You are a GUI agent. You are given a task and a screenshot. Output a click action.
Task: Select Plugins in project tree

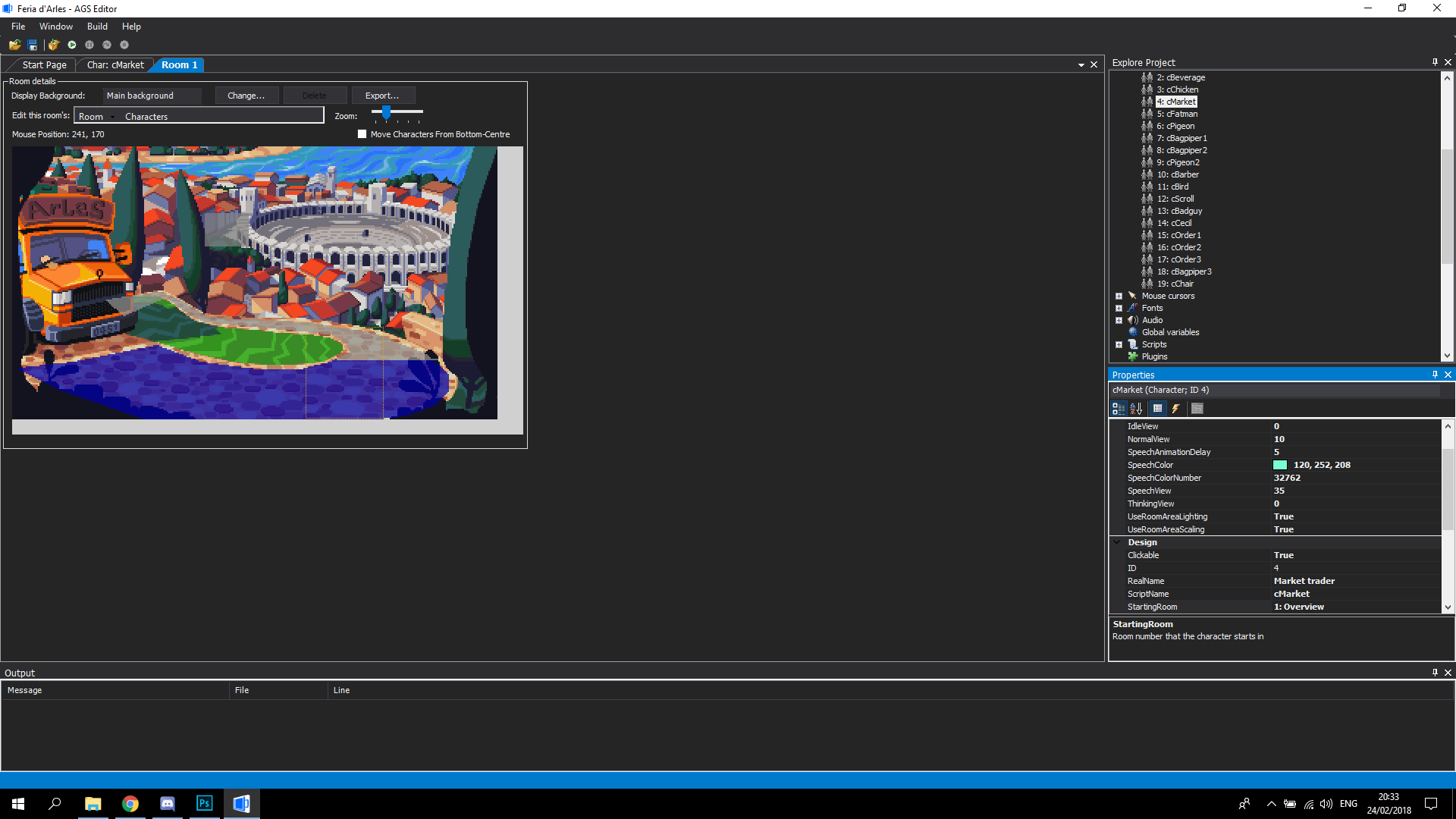[x=1154, y=356]
